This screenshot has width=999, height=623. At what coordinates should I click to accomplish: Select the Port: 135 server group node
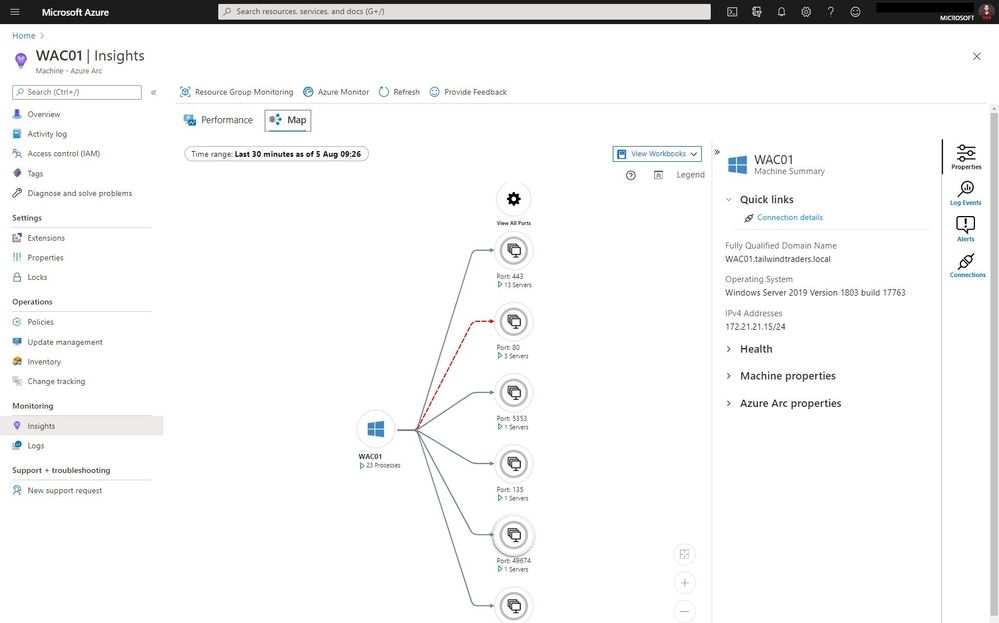(x=514, y=464)
